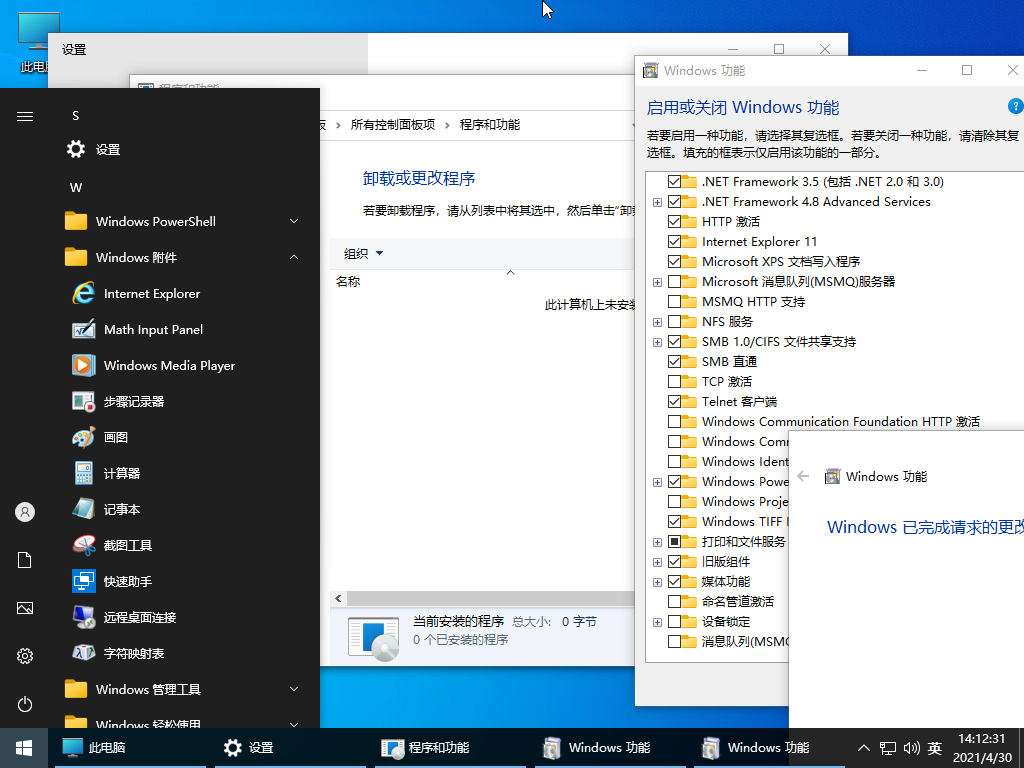Uncheck .NET Framework 3.5 checkbox

pyautogui.click(x=674, y=182)
